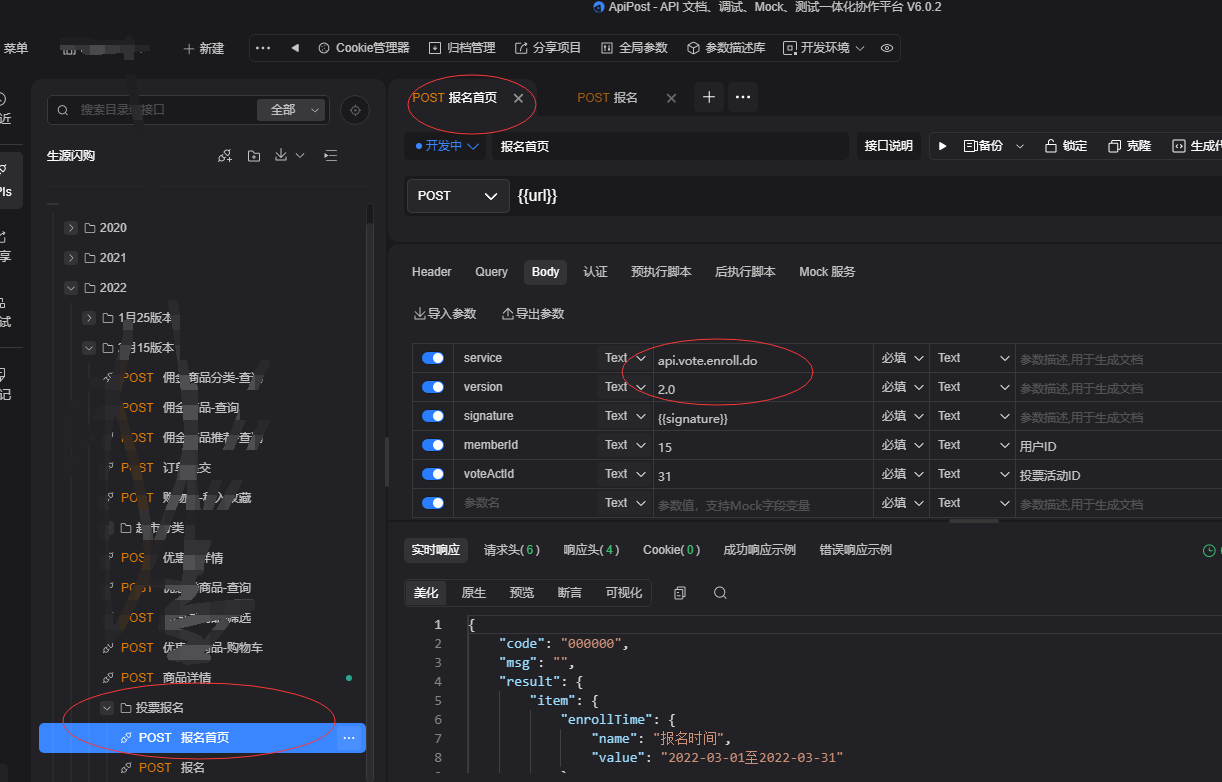Click the {{url}} request URL field
Image resolution: width=1222 pixels, height=782 pixels.
click(864, 196)
